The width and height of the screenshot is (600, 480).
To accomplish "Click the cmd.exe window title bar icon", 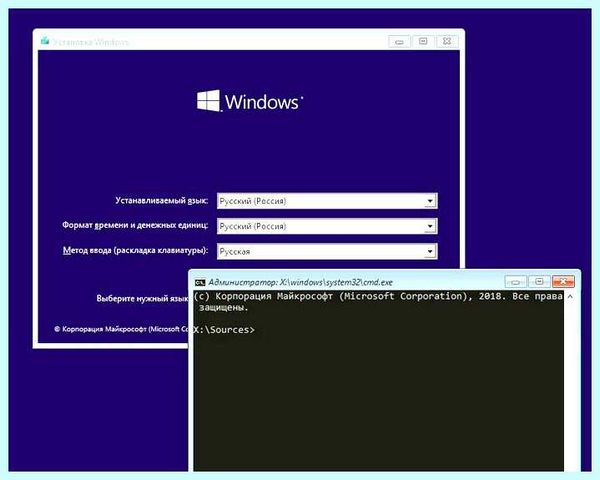I will coord(200,282).
